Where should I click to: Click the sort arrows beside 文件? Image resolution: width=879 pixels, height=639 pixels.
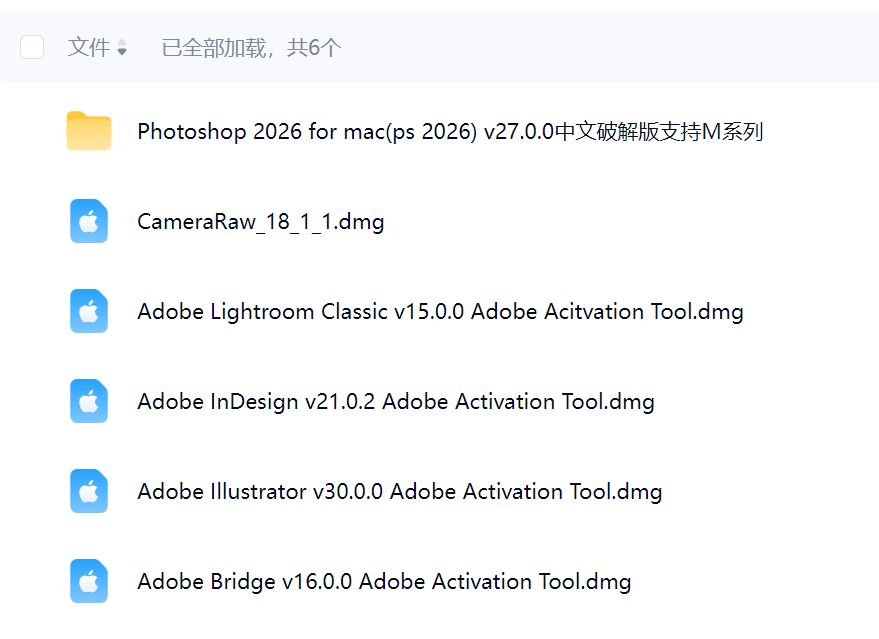click(122, 48)
